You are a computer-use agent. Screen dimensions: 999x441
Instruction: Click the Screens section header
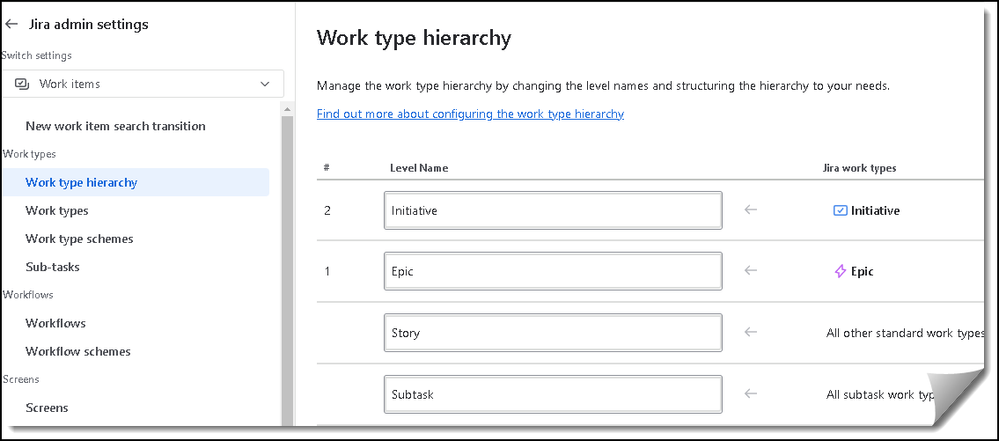click(x=21, y=379)
